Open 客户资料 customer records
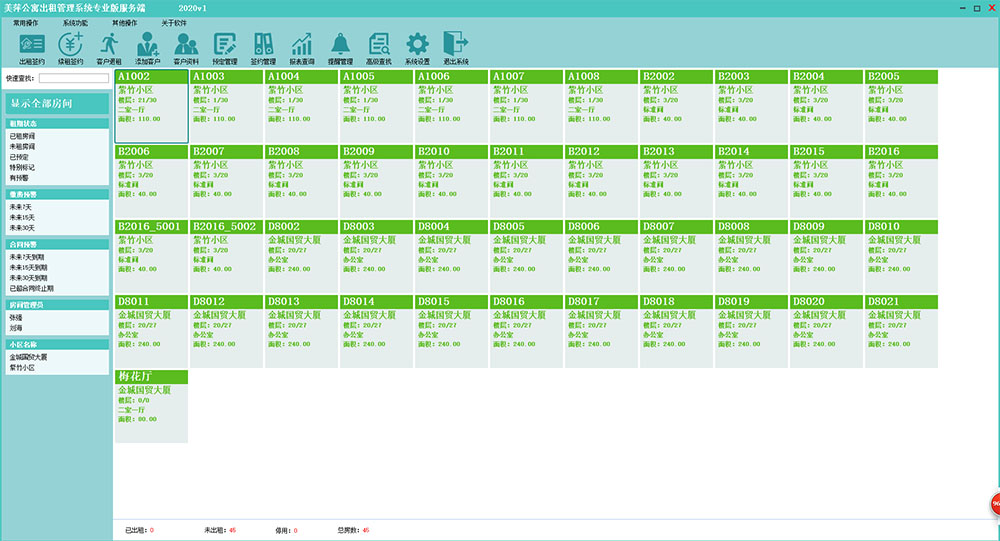Image resolution: width=1000 pixels, height=541 pixels. click(x=186, y=47)
